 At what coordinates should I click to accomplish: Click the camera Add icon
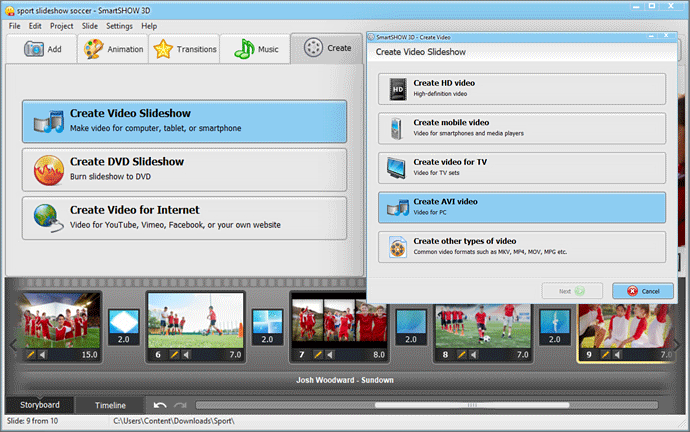[x=34, y=49]
